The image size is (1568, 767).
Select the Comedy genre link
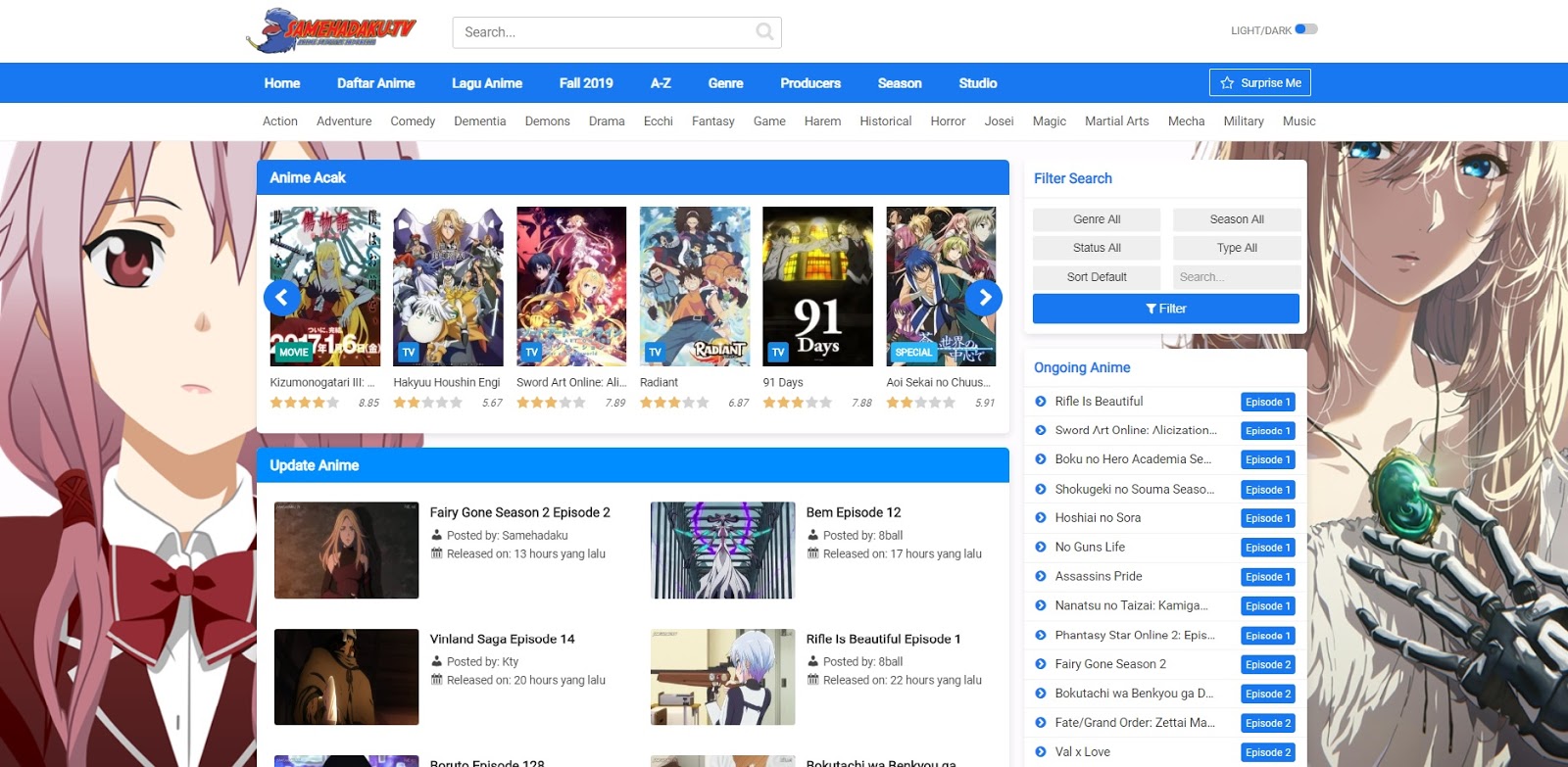[x=413, y=121]
